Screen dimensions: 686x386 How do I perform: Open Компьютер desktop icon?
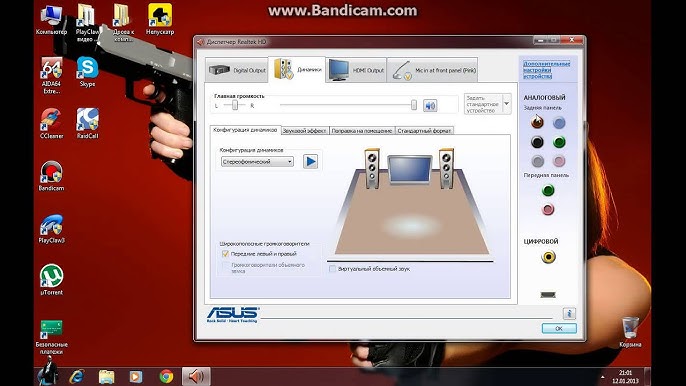51,20
